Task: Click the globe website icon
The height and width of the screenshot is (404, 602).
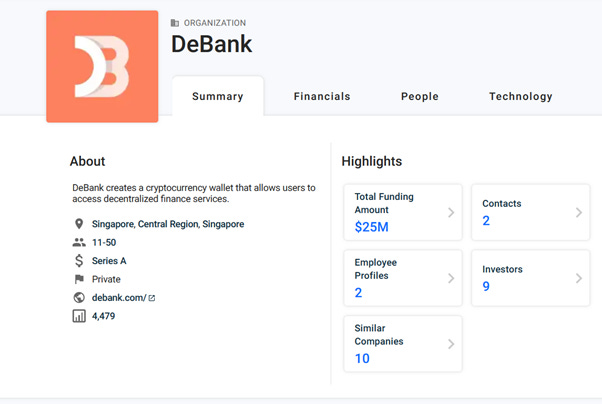Action: click(x=79, y=298)
